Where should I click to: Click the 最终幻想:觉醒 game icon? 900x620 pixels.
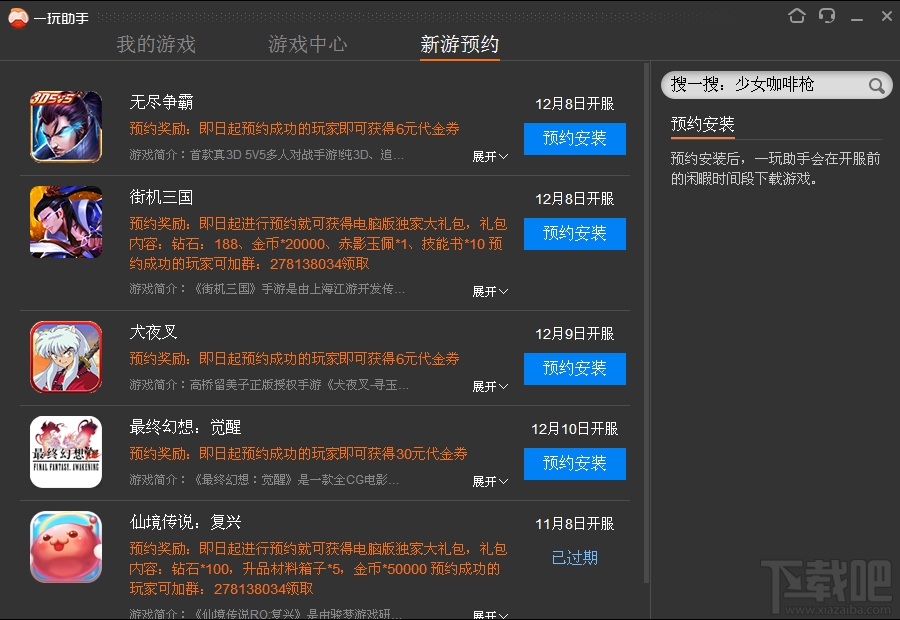(x=66, y=451)
